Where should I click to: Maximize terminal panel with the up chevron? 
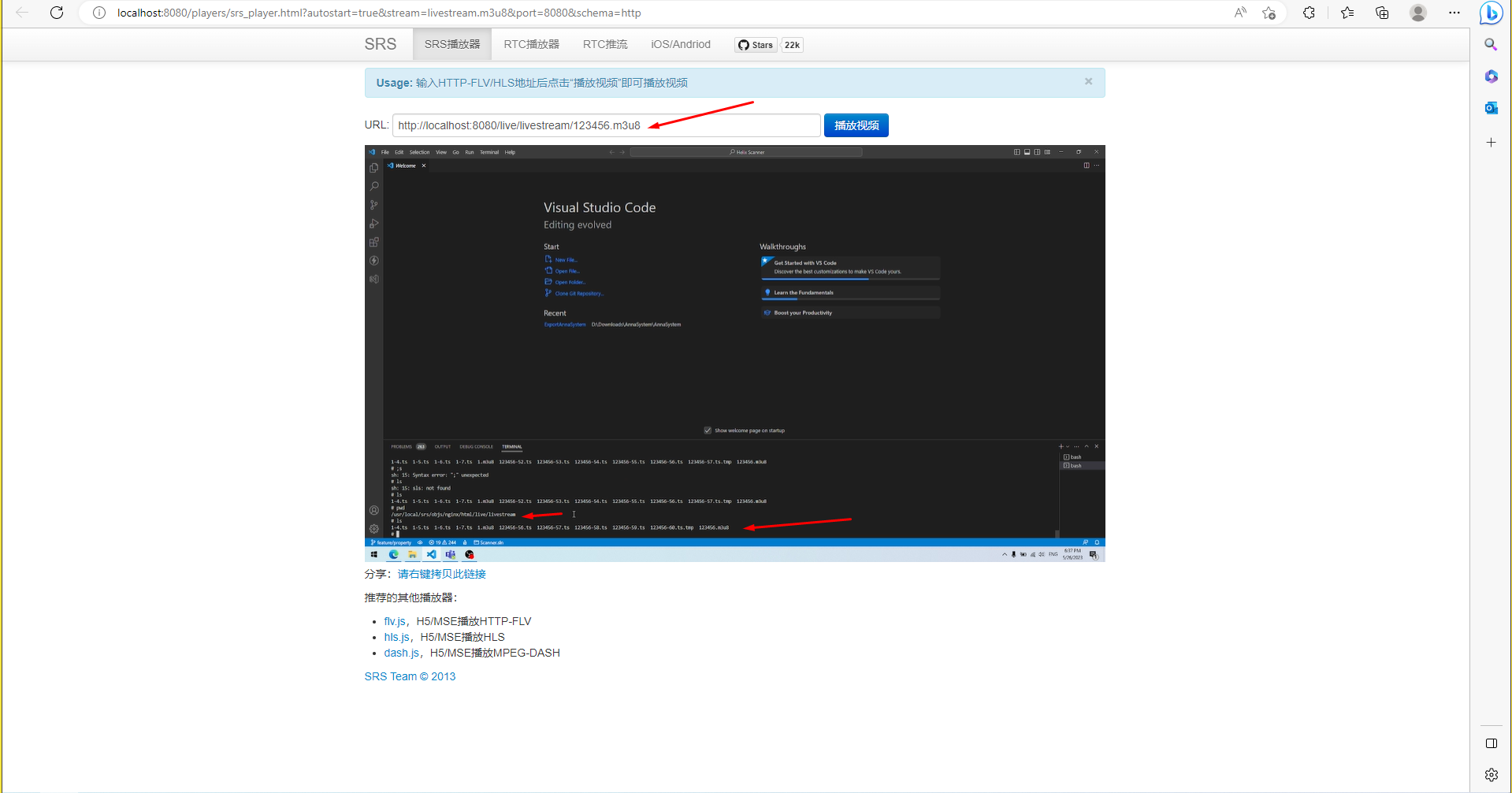(x=1087, y=446)
